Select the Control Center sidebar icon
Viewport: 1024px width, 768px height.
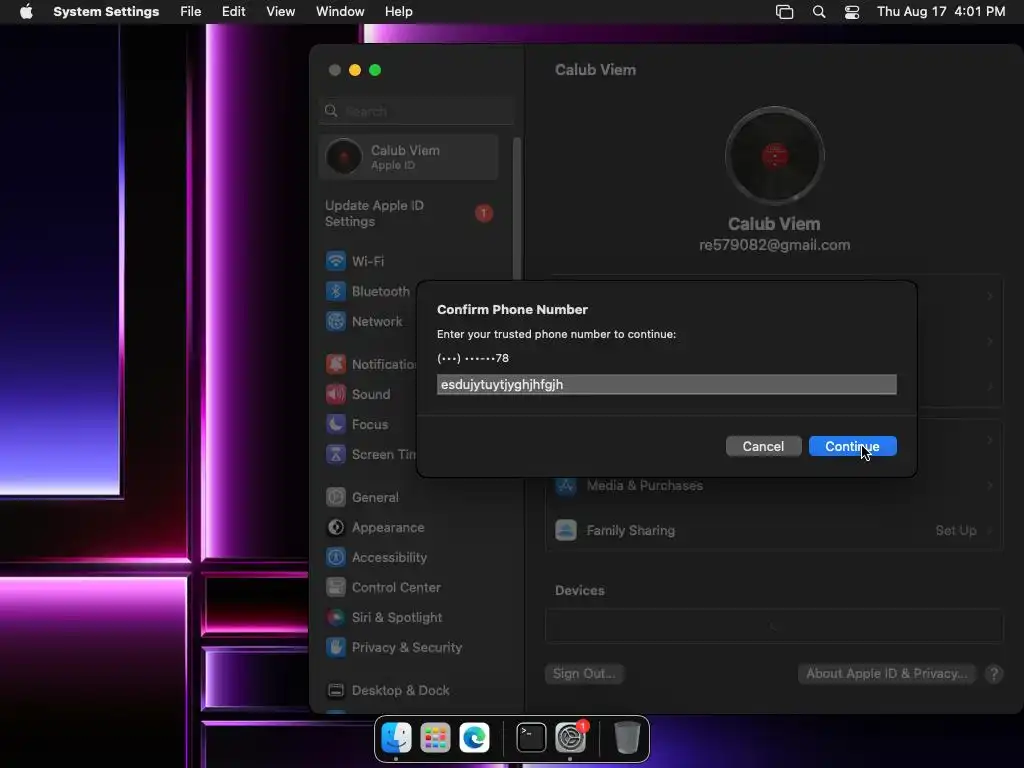click(336, 587)
